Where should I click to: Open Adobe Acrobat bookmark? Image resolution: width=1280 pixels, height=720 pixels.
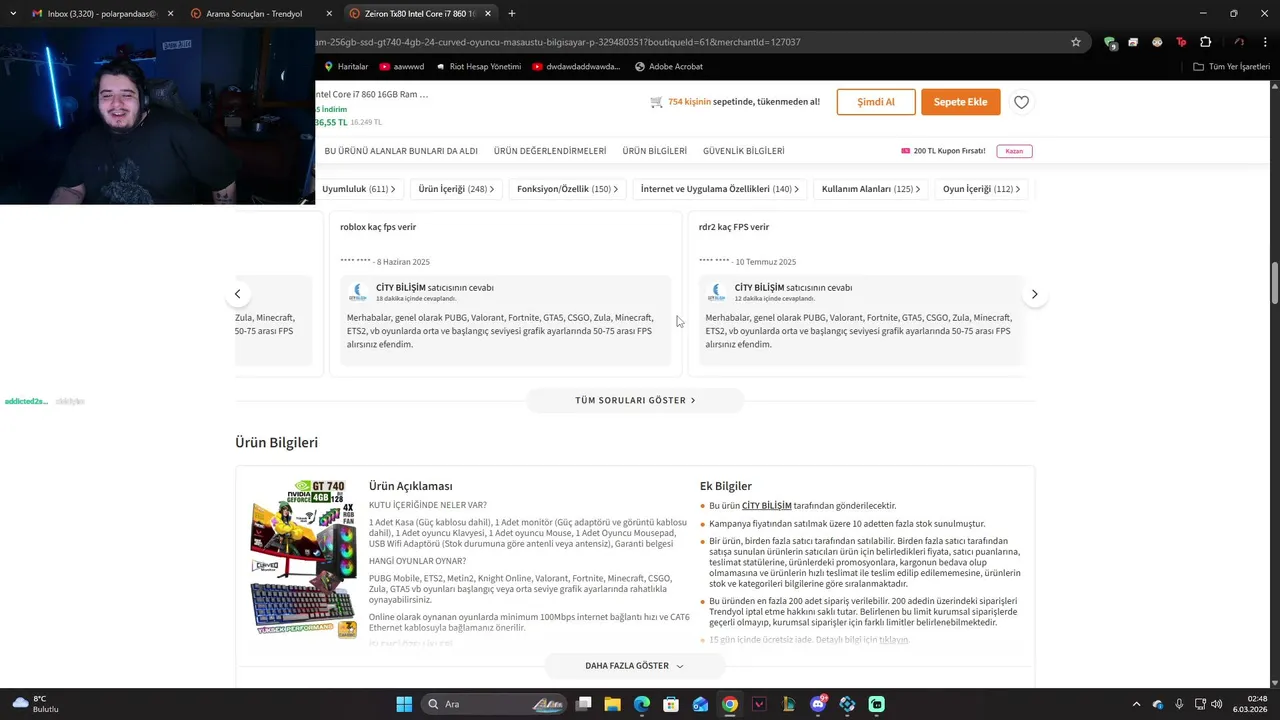(669, 66)
